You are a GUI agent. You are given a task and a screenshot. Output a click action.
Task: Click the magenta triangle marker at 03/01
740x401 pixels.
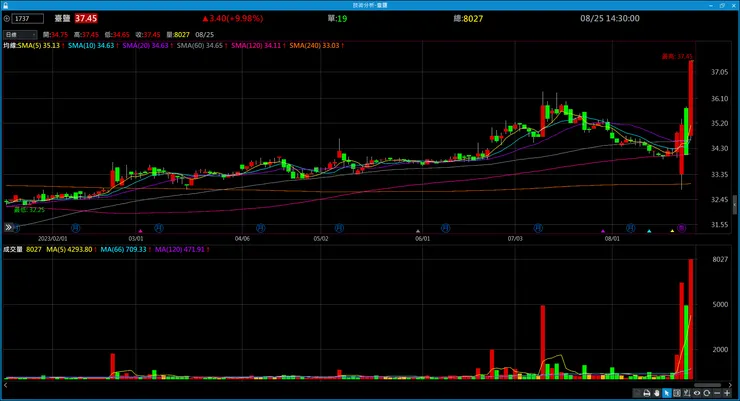click(x=140, y=231)
